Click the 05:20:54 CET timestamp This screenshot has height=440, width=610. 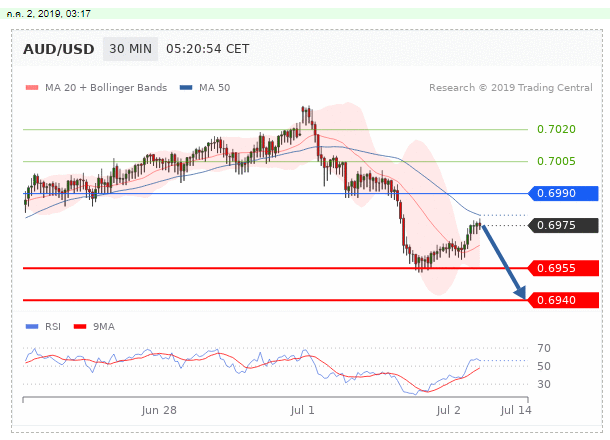(207, 49)
